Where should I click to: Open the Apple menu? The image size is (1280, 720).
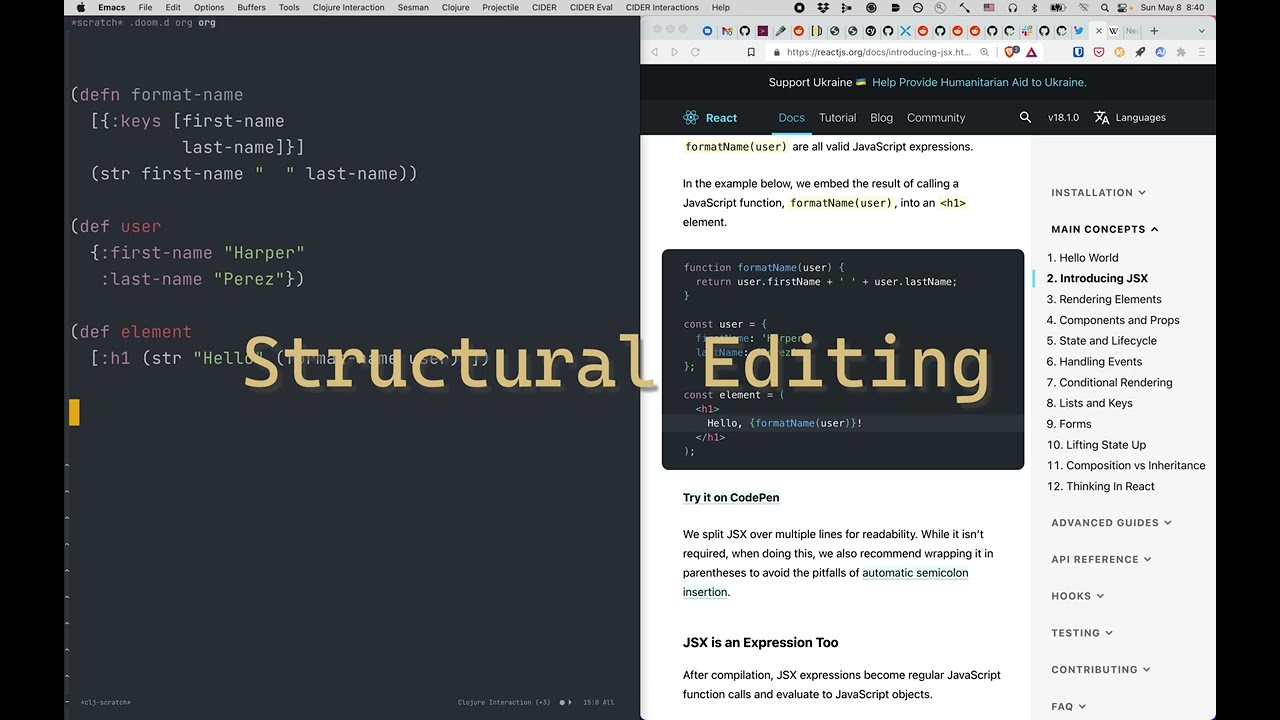(81, 7)
